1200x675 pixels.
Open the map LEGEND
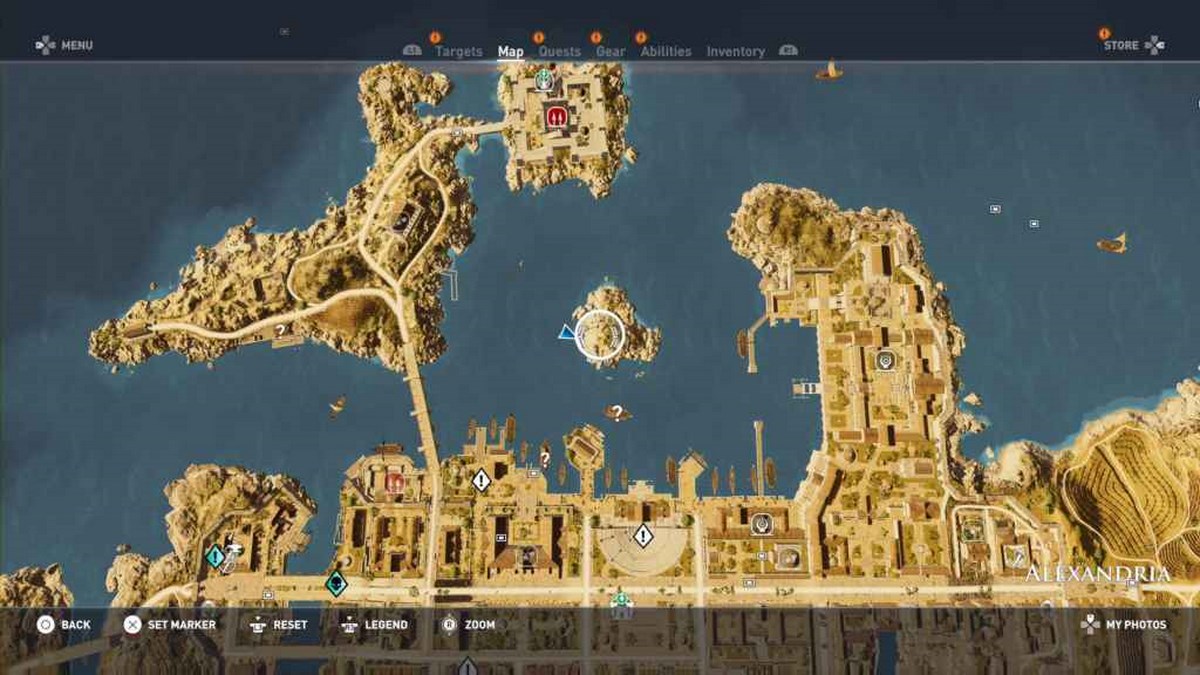(x=374, y=625)
